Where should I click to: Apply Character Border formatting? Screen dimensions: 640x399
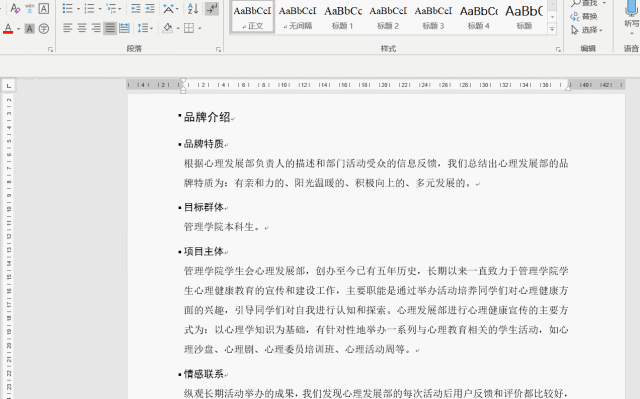(x=44, y=9)
